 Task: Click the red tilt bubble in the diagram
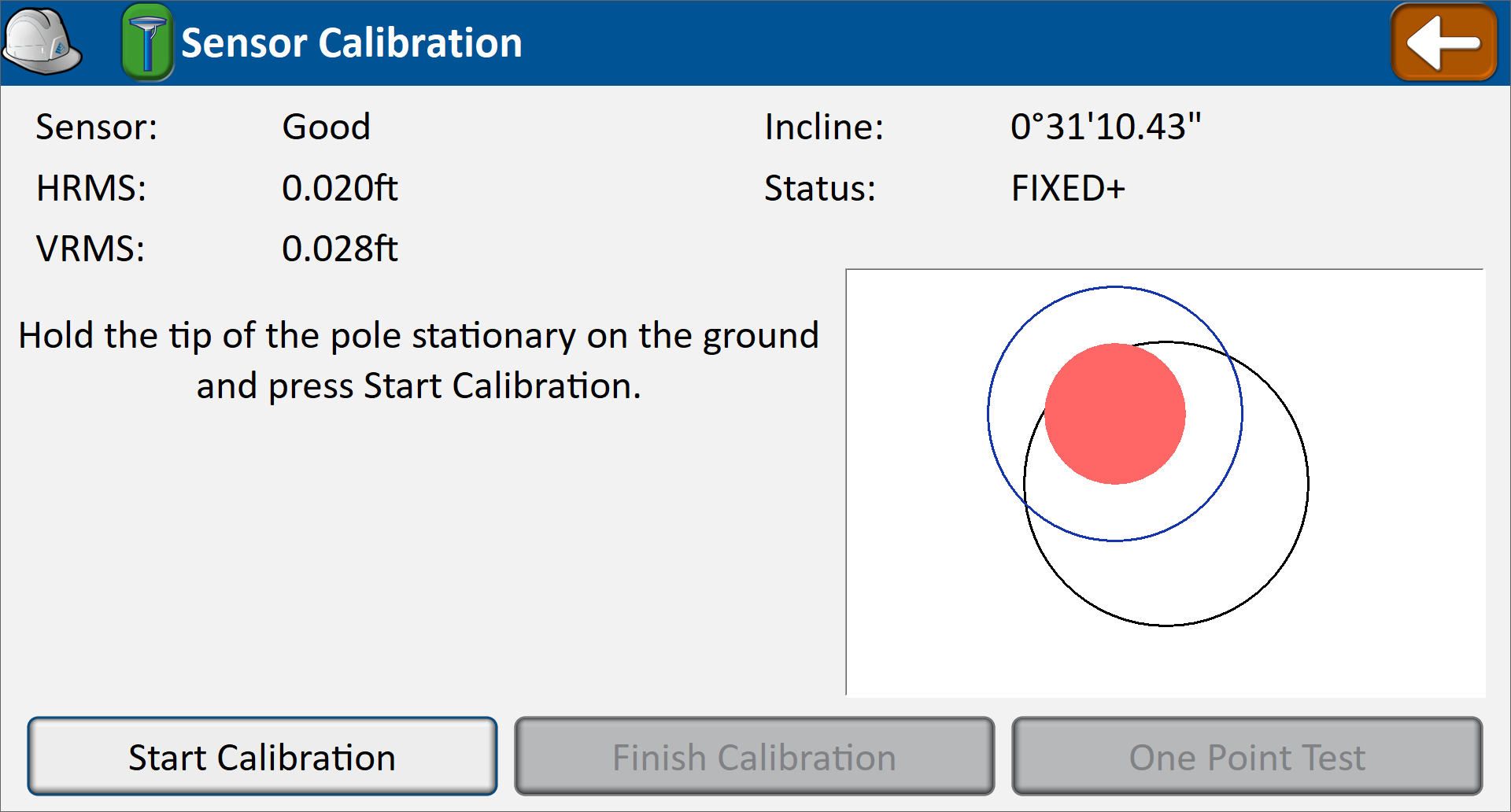pyautogui.click(x=1115, y=414)
